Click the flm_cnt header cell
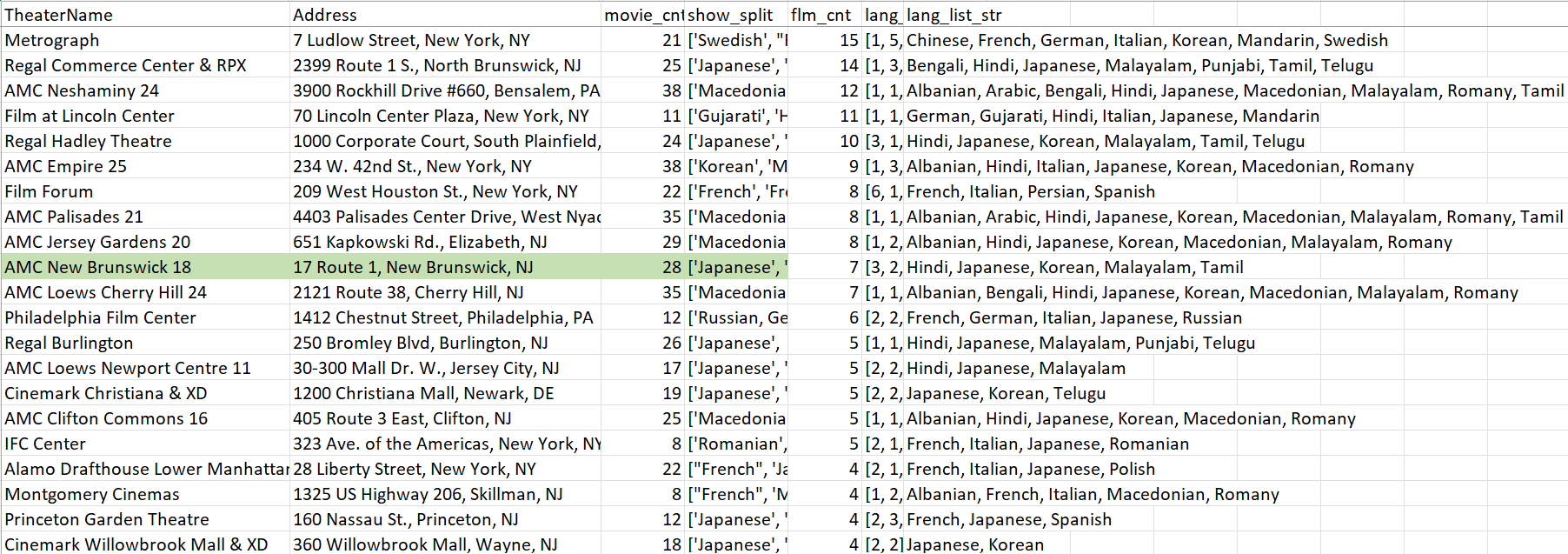This screenshot has height=554, width=1568. [x=821, y=15]
